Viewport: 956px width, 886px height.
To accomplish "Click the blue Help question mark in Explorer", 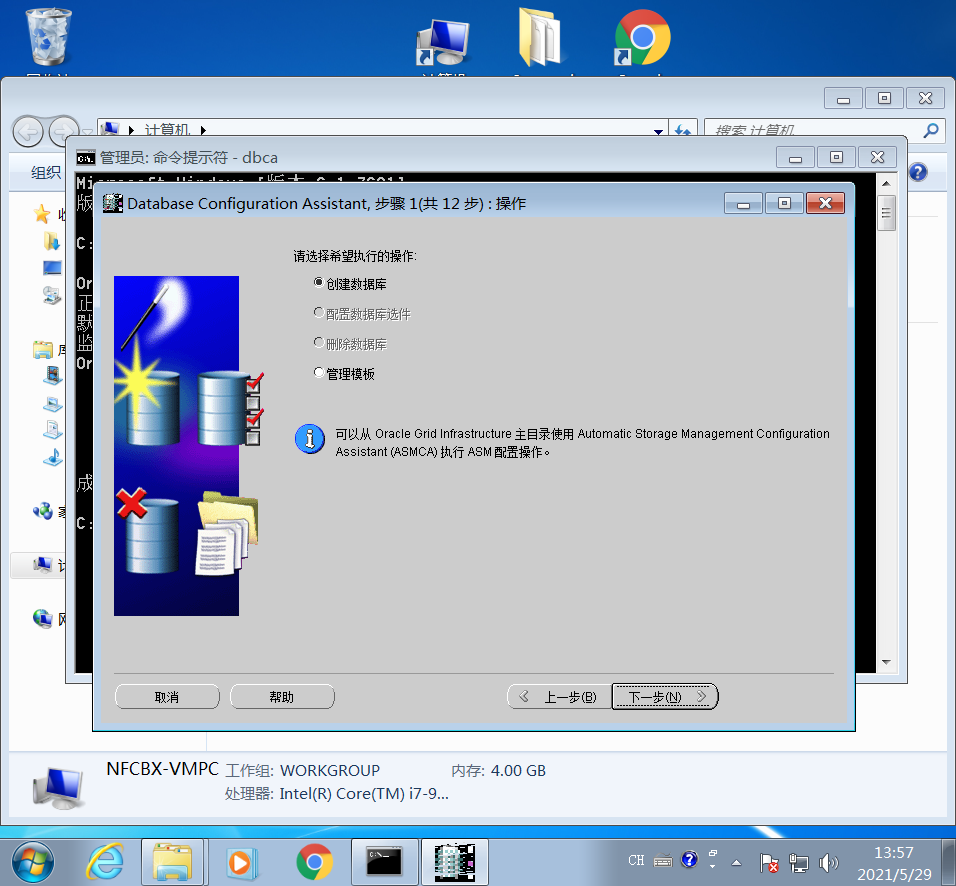I will click(x=917, y=171).
